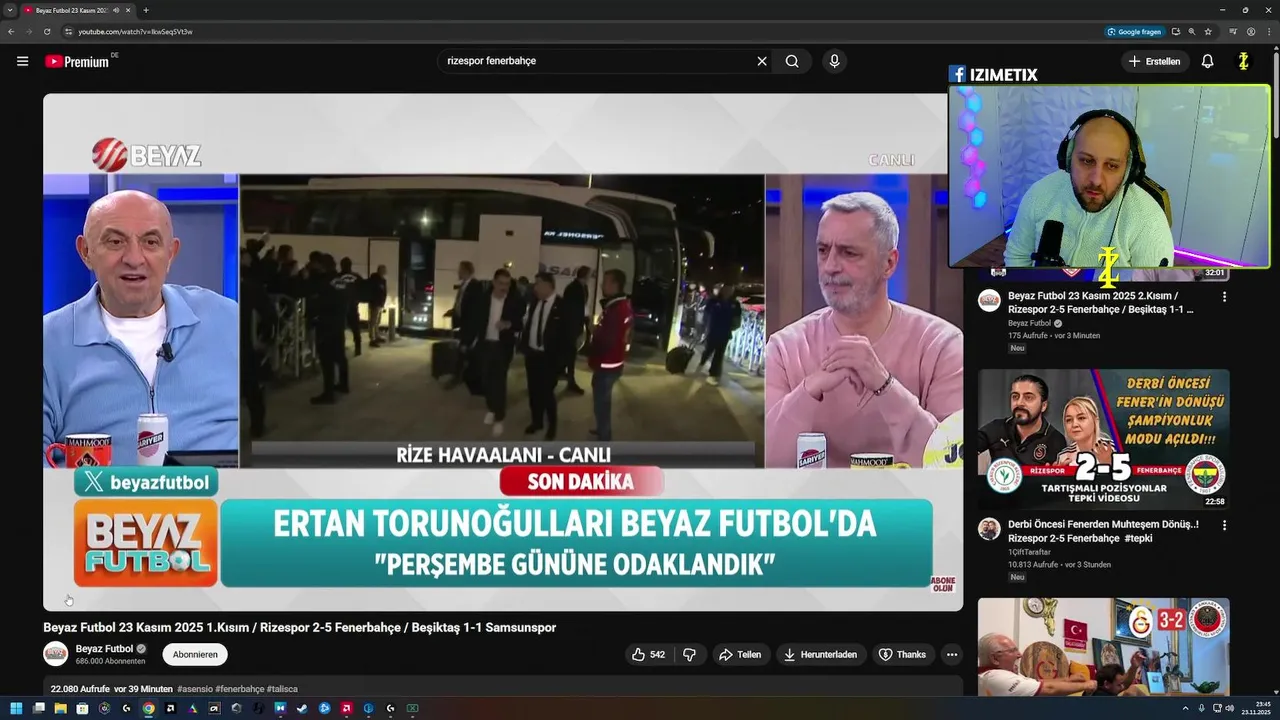This screenshot has width=1280, height=720.
Task: Share the video via Teilen
Action: tap(740, 654)
